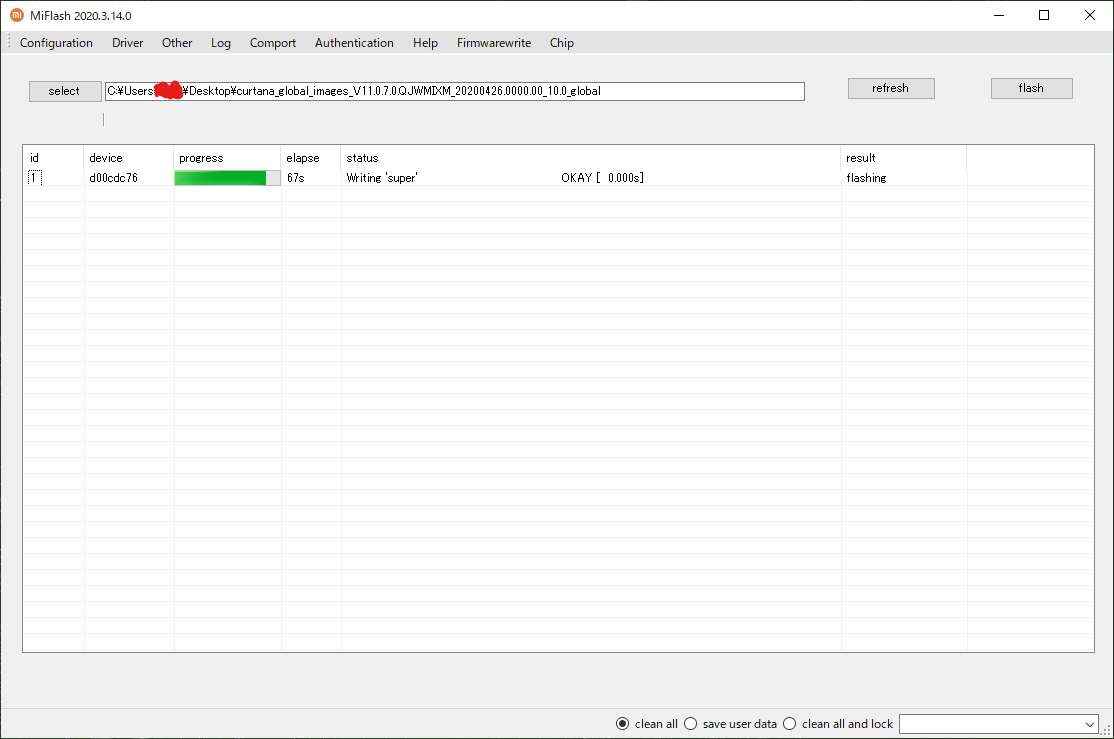Click the firmware folder path field

point(455,91)
